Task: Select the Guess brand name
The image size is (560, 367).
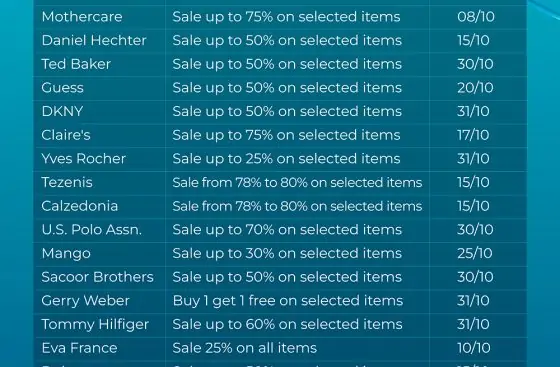Action: pos(62,88)
